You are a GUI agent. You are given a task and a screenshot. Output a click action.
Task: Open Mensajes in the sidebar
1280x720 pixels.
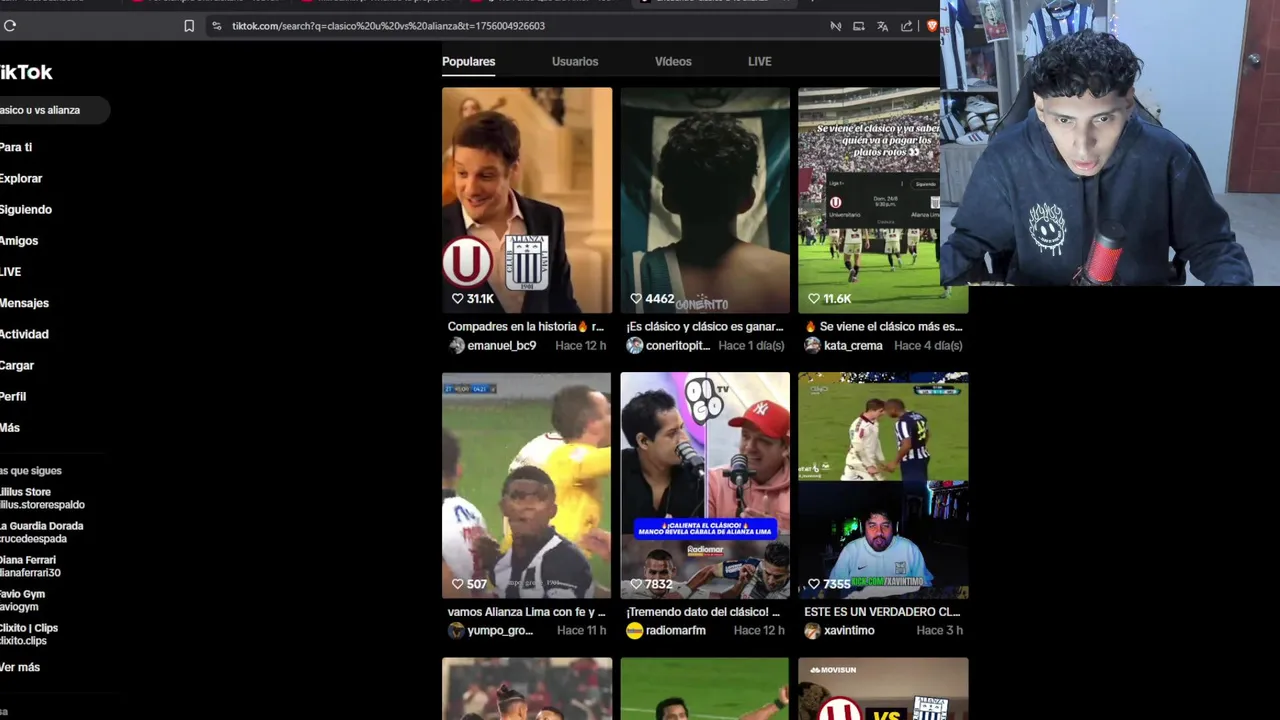(x=24, y=303)
